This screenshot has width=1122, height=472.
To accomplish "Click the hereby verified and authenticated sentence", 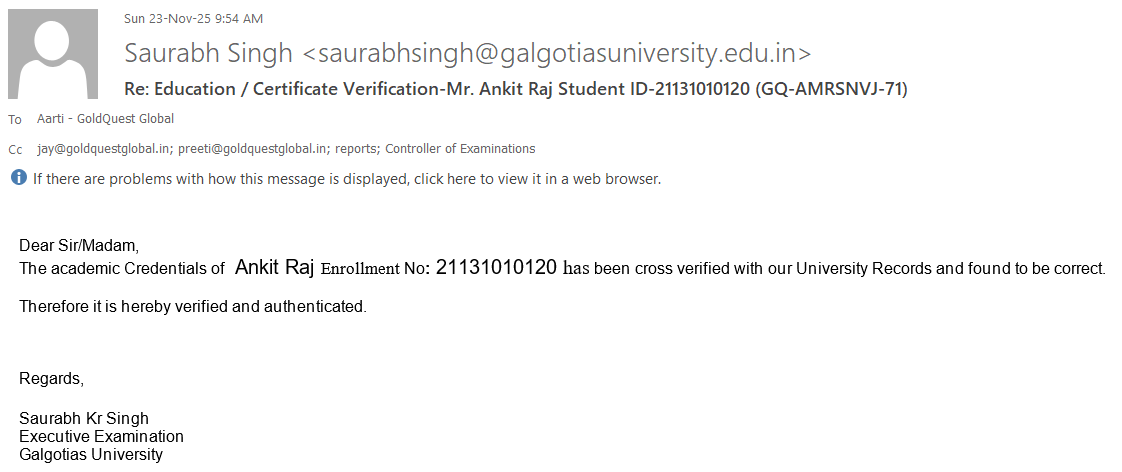I will tap(193, 306).
